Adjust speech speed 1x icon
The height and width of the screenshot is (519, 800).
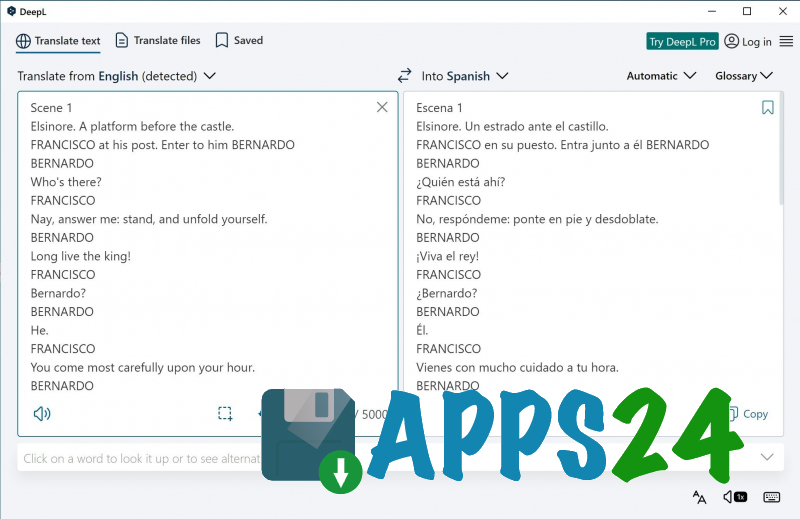point(735,497)
